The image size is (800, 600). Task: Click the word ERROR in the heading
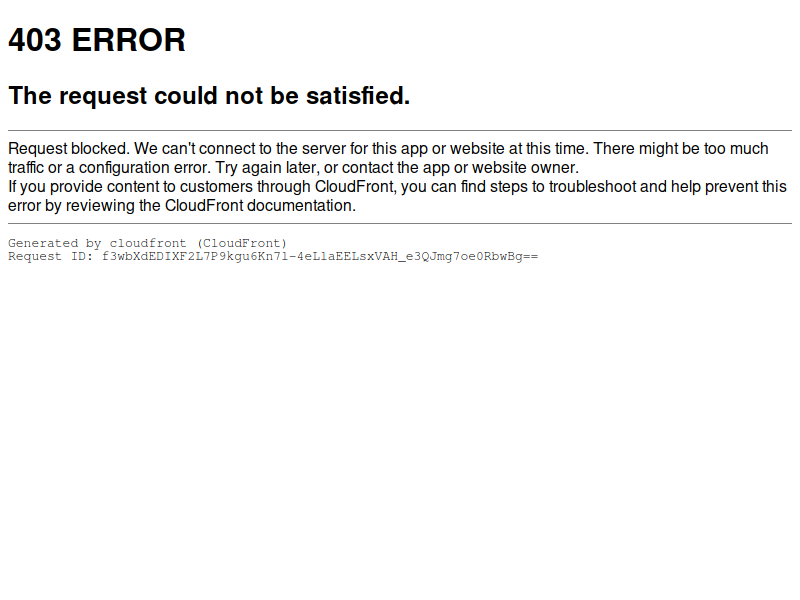(129, 40)
